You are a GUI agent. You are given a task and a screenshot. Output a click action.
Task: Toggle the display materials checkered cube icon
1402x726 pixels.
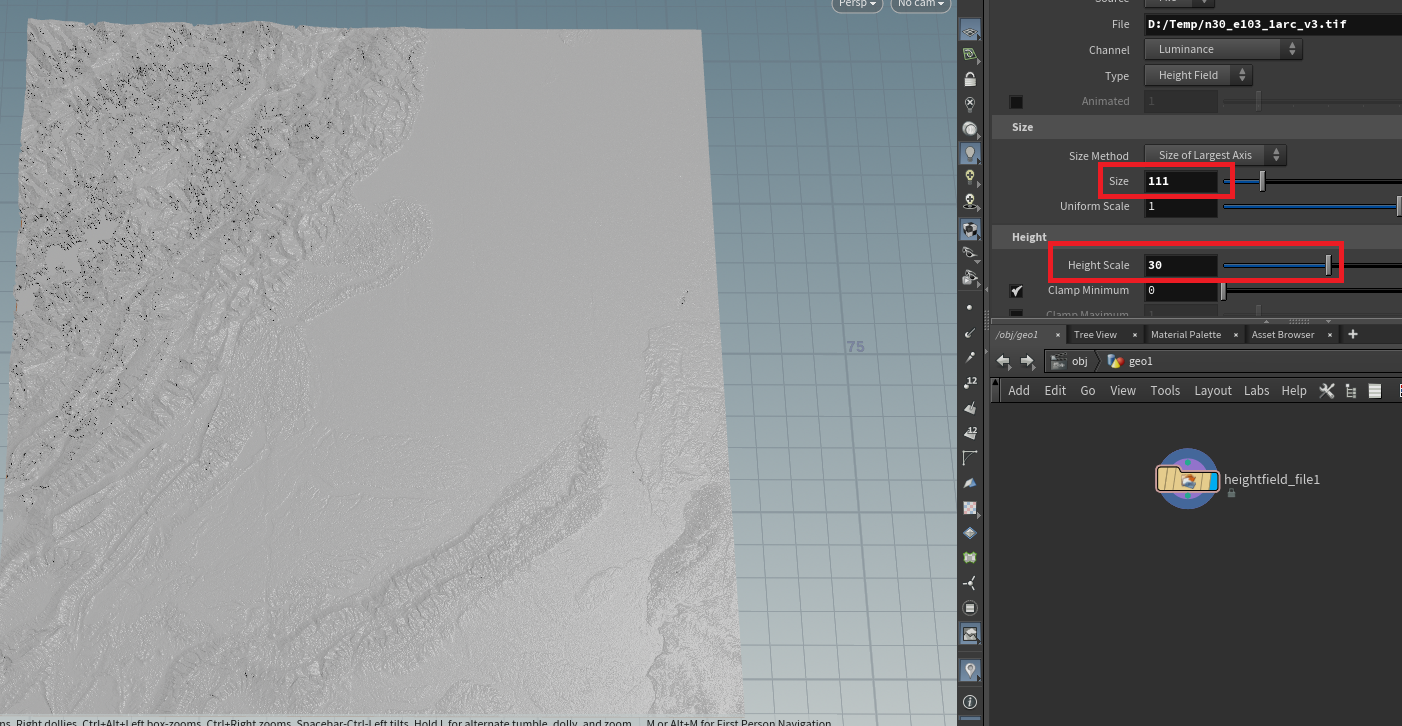click(x=969, y=228)
